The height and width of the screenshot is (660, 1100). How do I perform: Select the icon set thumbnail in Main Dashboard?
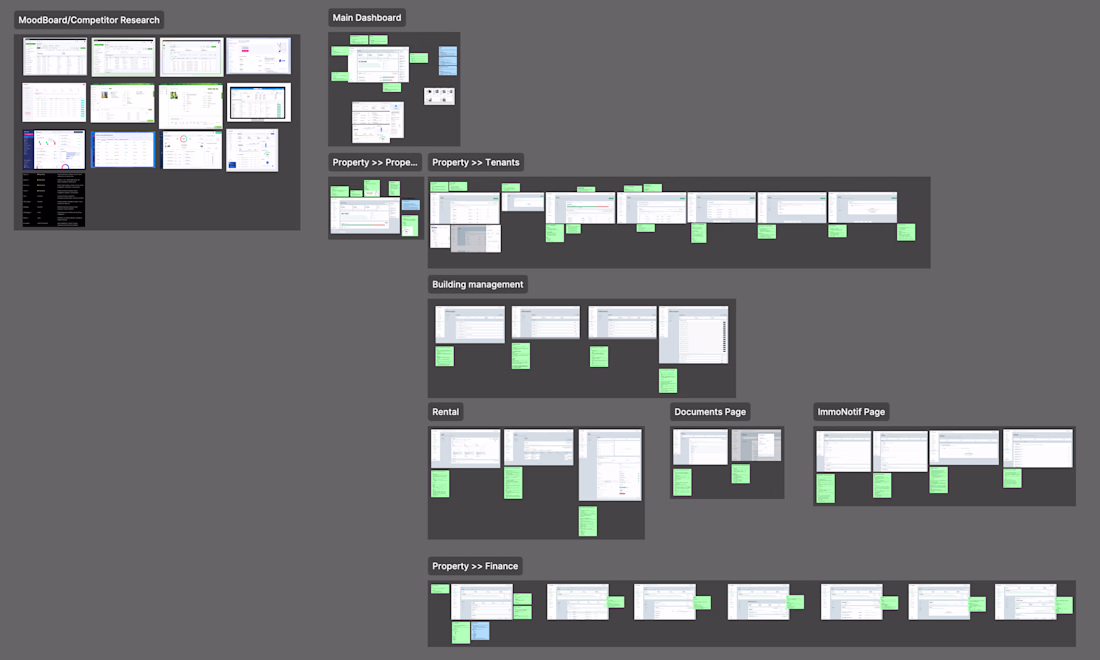[439, 96]
